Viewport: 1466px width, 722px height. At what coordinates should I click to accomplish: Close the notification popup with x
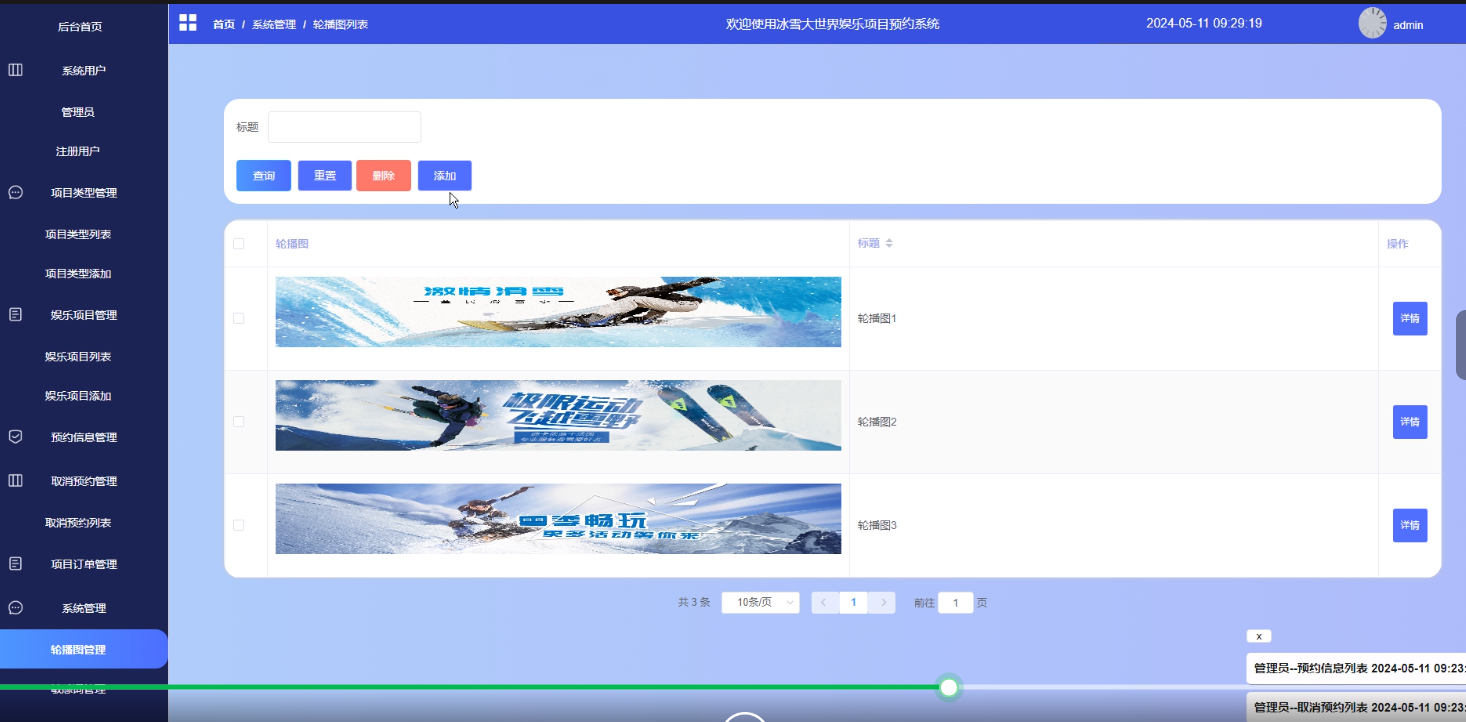(x=1259, y=636)
